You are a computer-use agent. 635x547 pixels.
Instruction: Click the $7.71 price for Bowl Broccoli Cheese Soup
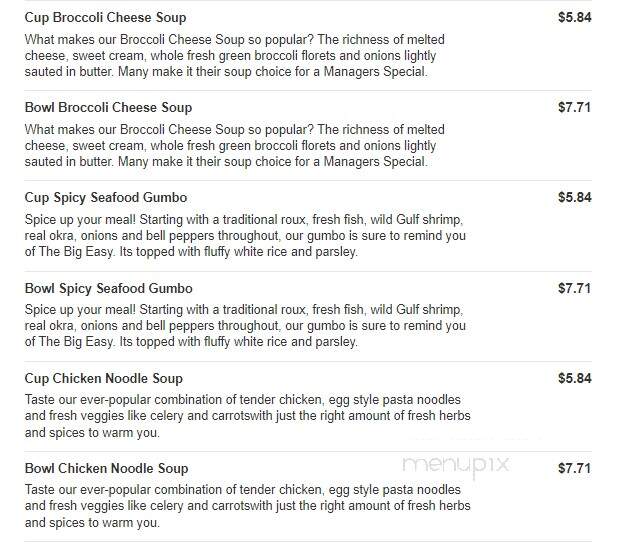coord(574,108)
